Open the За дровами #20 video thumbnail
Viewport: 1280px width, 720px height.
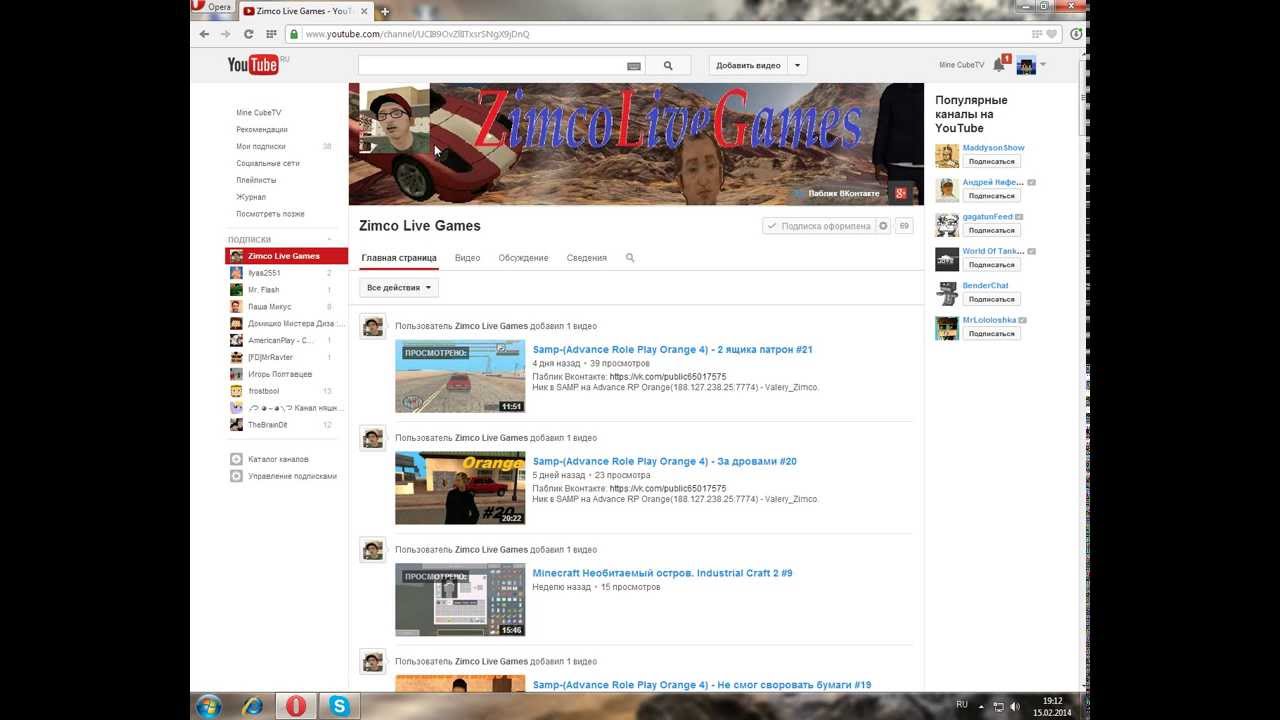(x=460, y=488)
